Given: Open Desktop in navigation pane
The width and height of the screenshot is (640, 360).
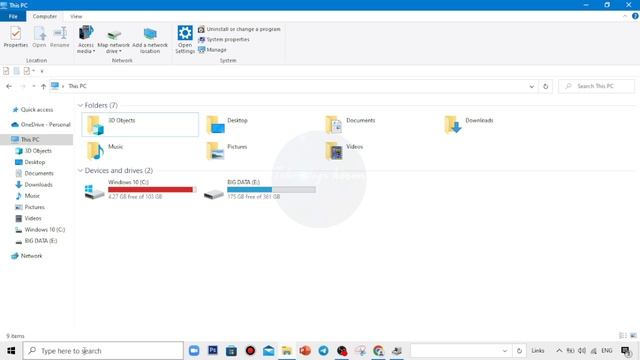Looking at the screenshot, I should [35, 162].
